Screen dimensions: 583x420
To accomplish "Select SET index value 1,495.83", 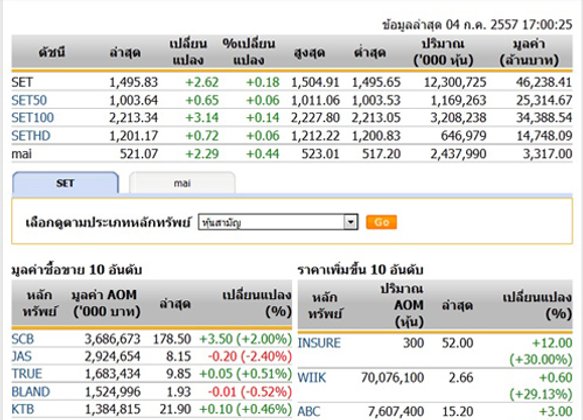I will tap(133, 82).
